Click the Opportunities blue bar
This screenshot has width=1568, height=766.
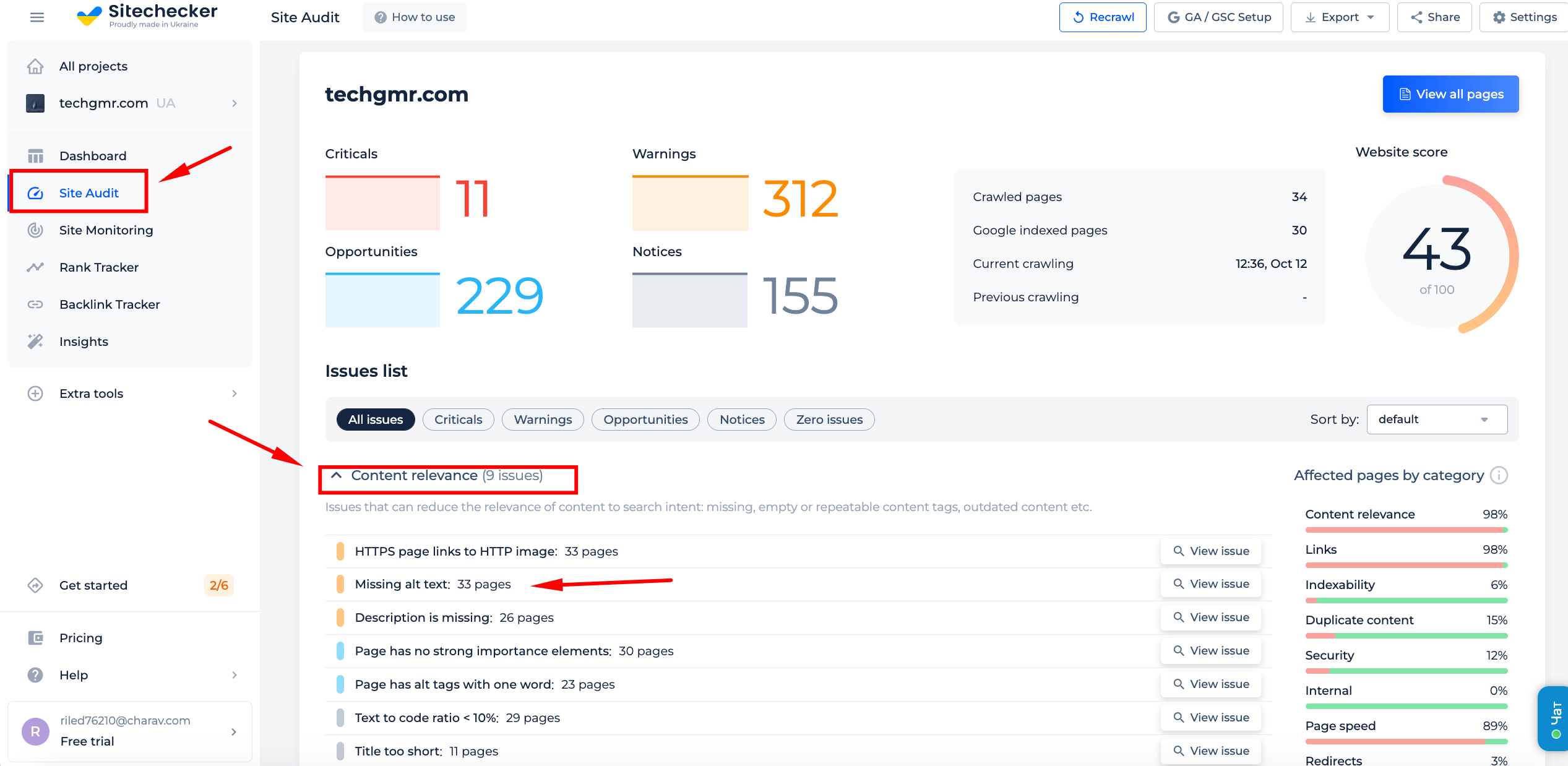pos(382,300)
